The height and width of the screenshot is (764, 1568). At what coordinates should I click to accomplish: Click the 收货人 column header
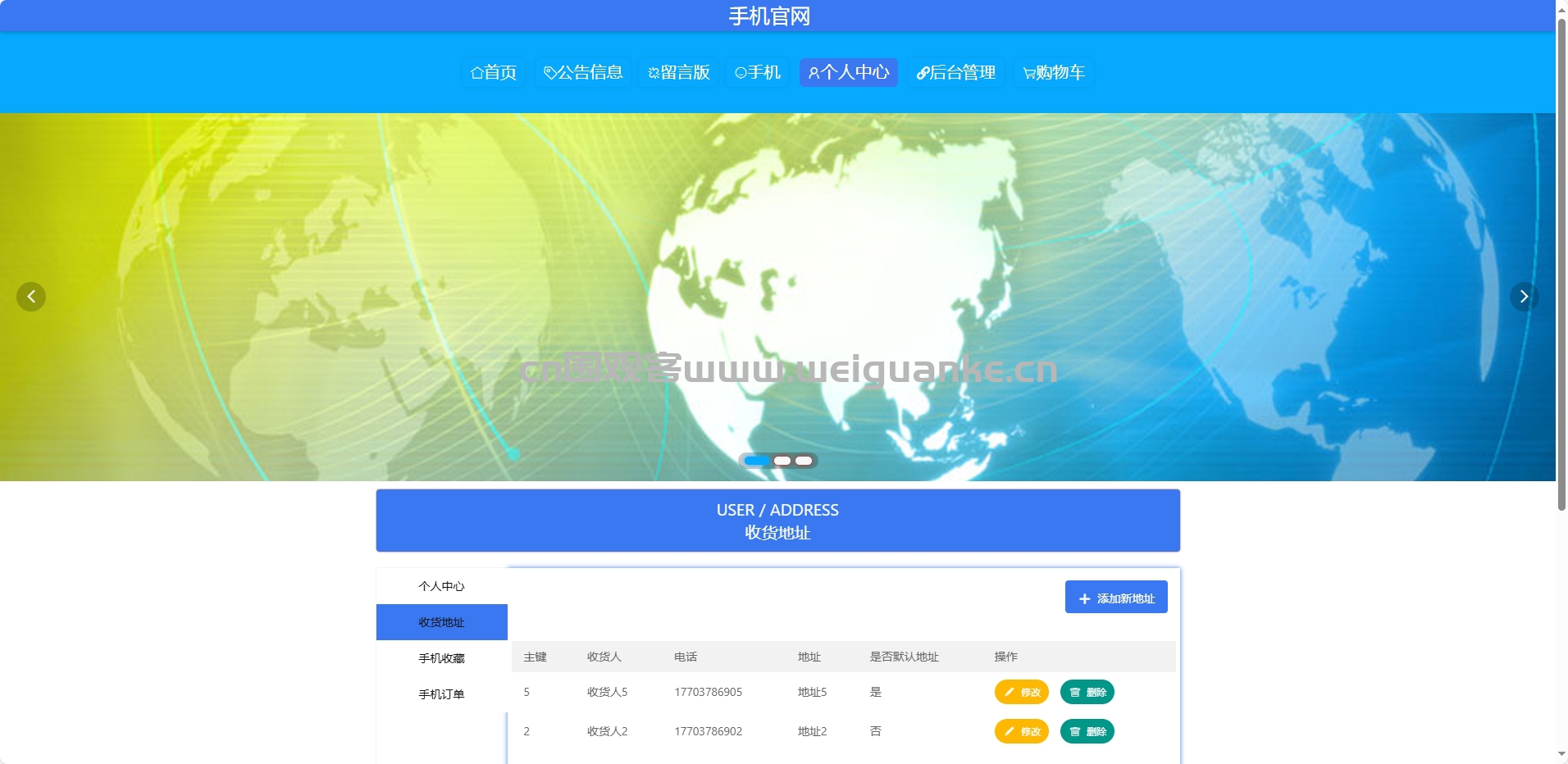[x=604, y=657]
